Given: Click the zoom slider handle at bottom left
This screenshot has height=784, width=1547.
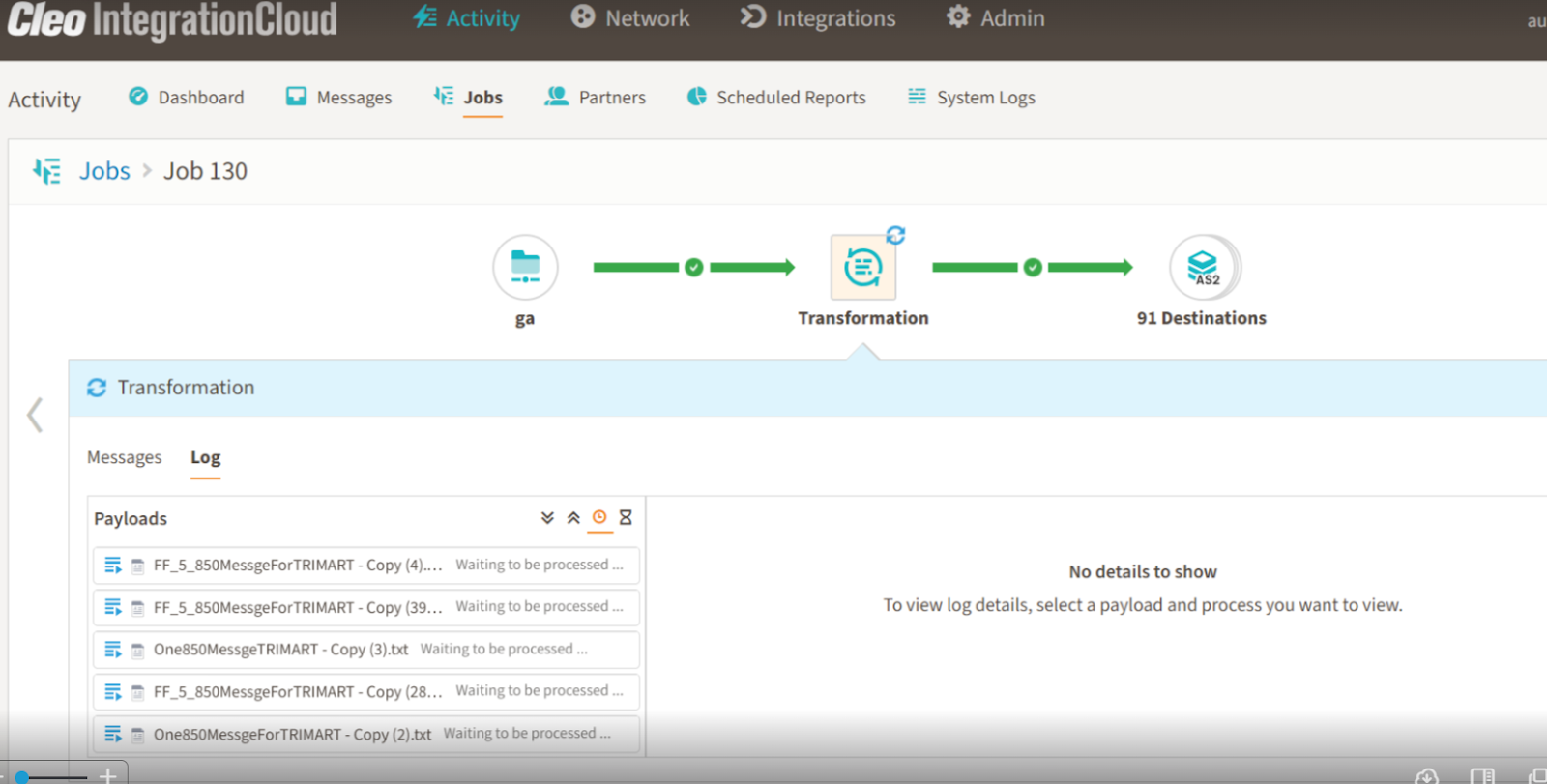Looking at the screenshot, I should click(21, 776).
